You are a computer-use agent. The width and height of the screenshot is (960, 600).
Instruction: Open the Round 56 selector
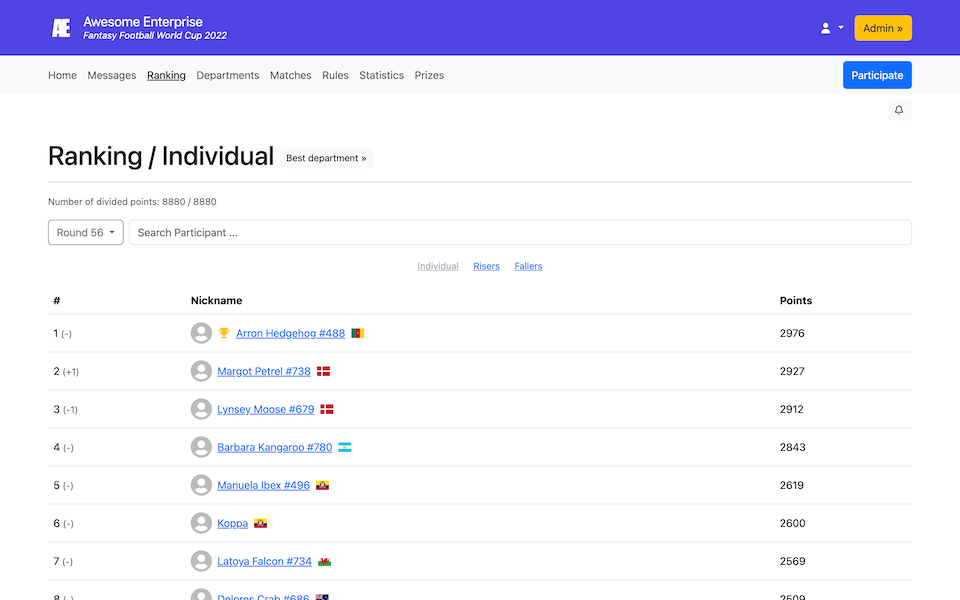[x=85, y=231]
